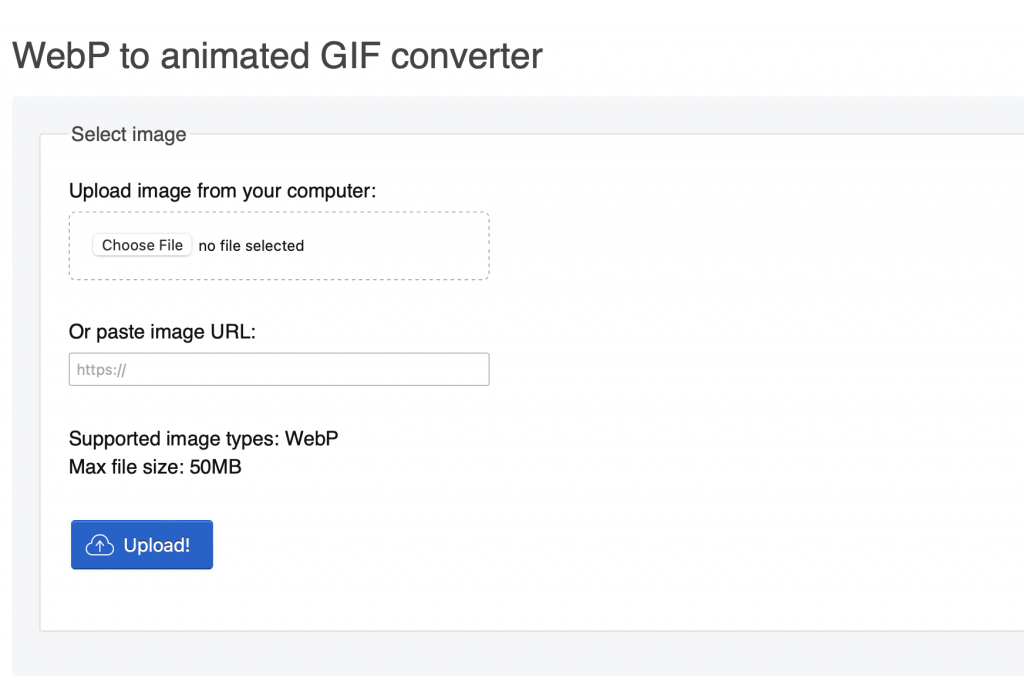Click the "https://" placeholder text

pos(102,370)
